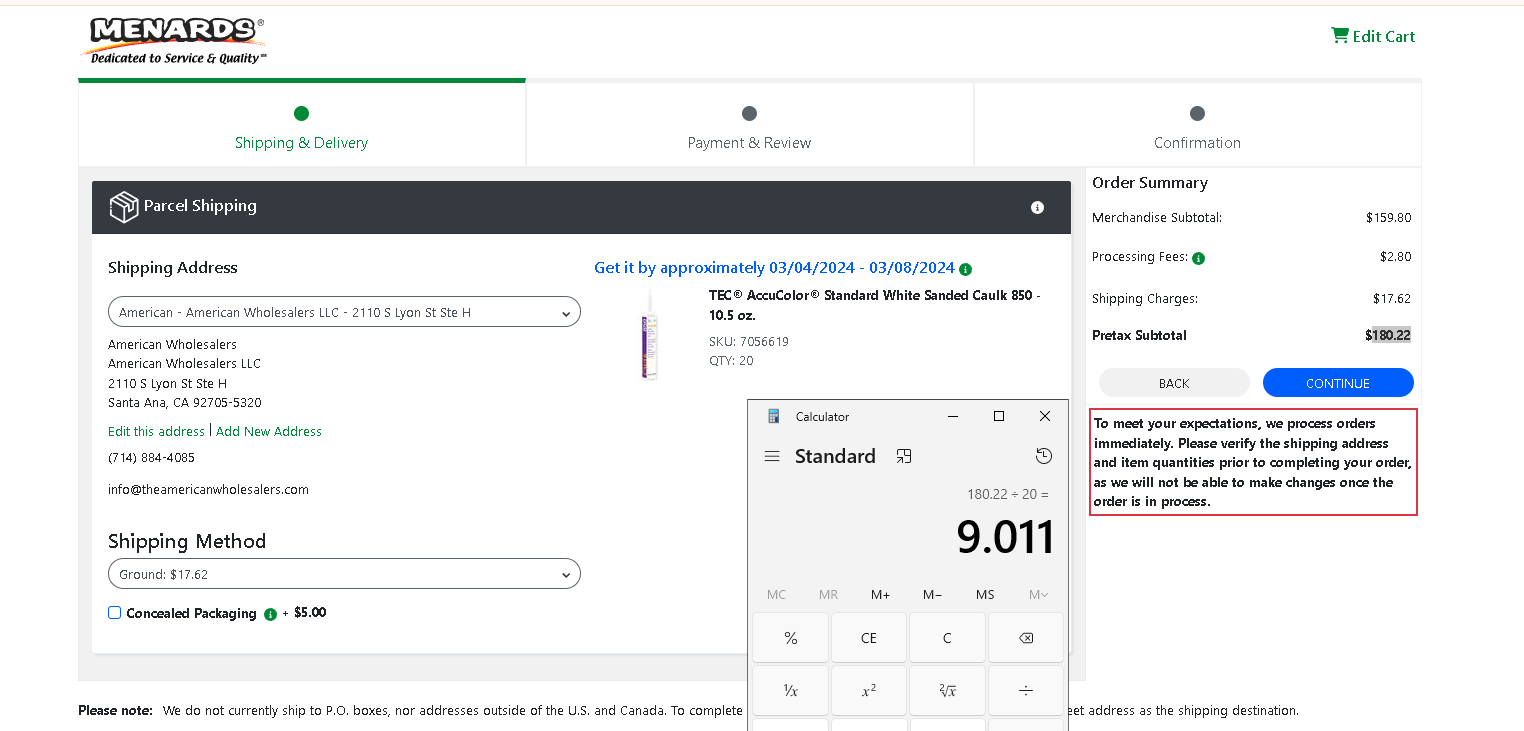
Task: Click the Merchandise Subtotal $159.80 value
Action: click(x=1389, y=217)
